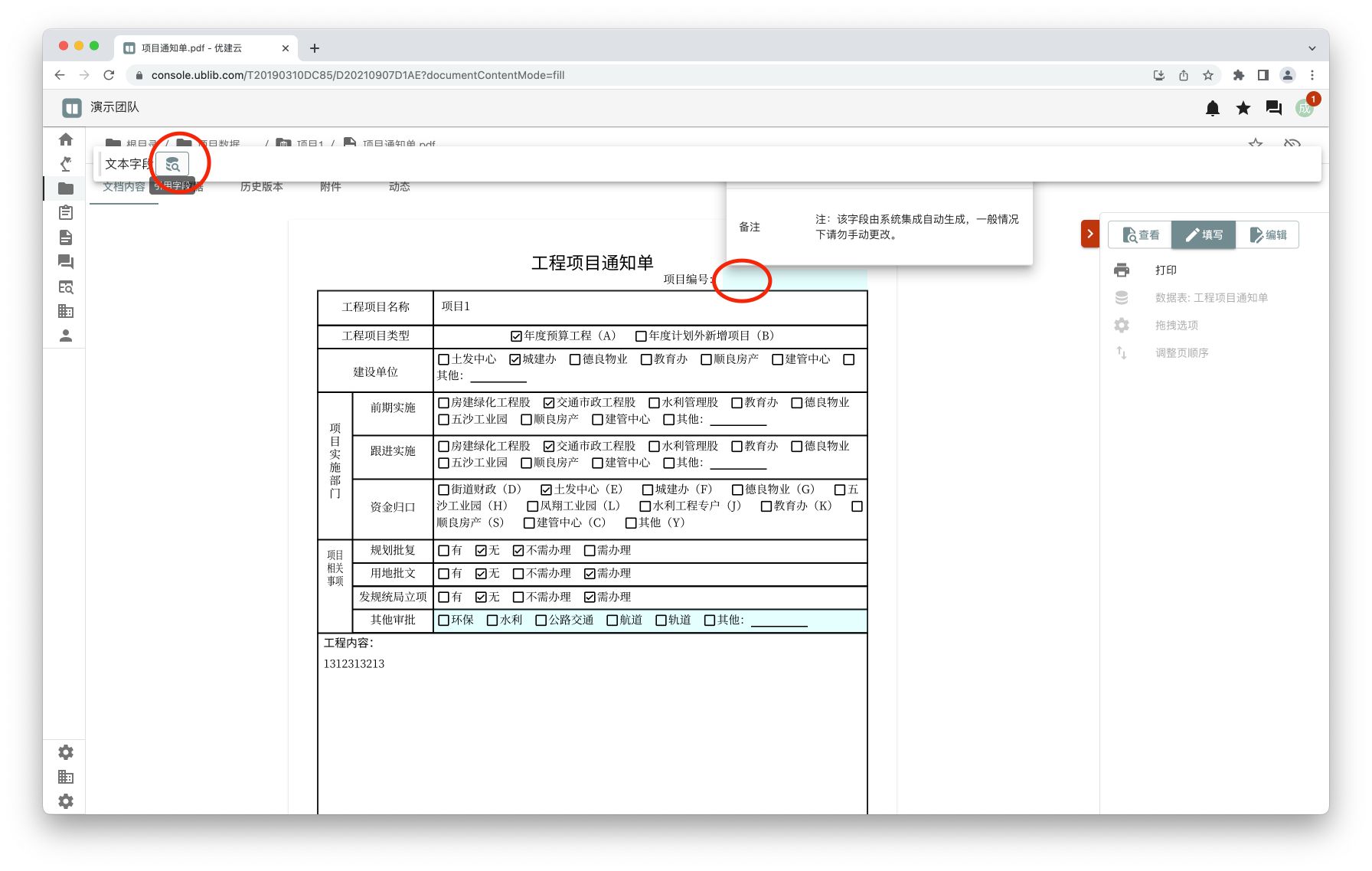Reload the page in Chrome
The height and width of the screenshot is (871, 1372).
click(109, 75)
